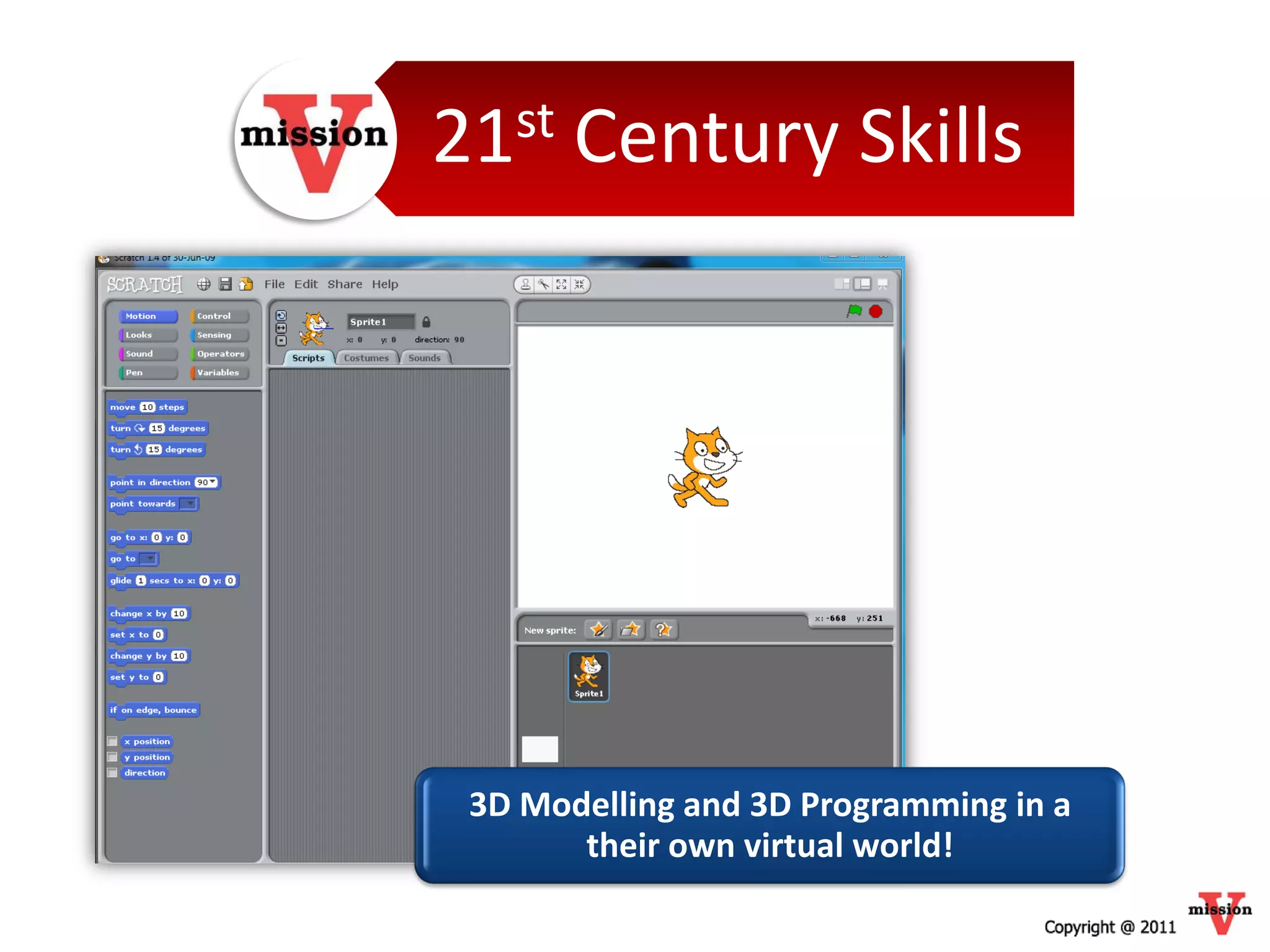Select the Sound block category
The width and height of the screenshot is (1270, 952).
tap(148, 353)
